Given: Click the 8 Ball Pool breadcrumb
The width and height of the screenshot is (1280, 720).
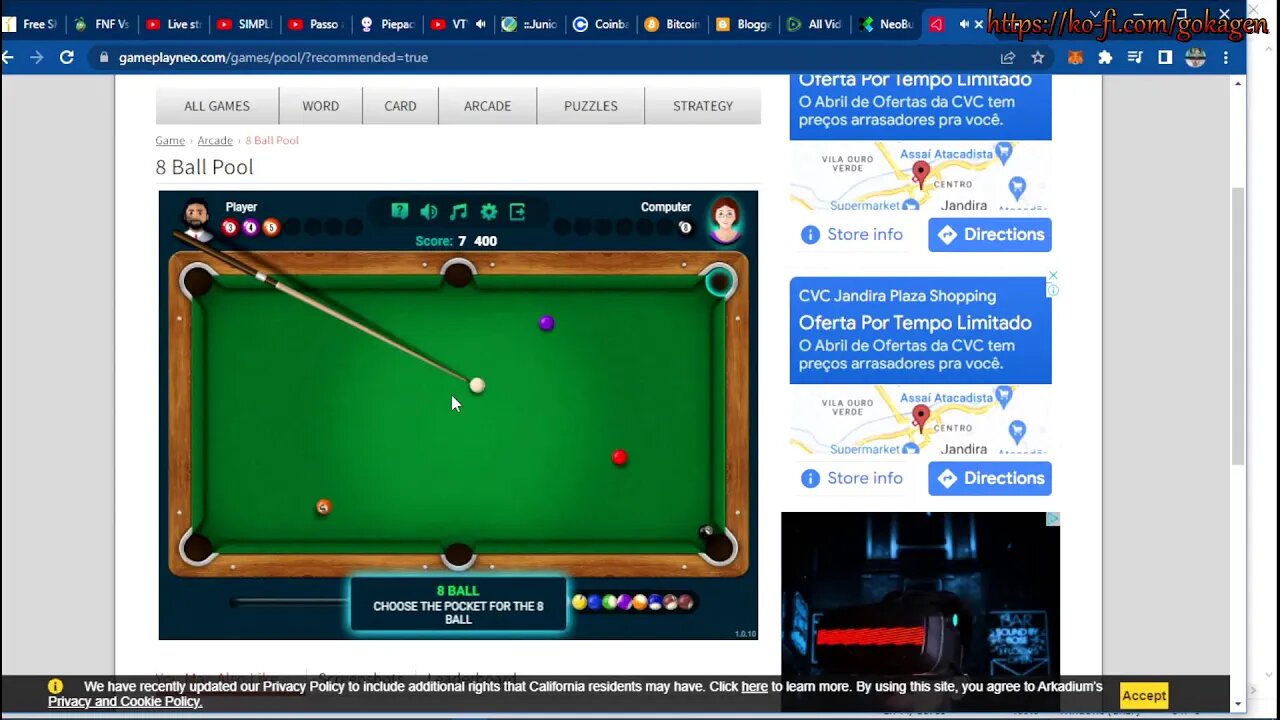Looking at the screenshot, I should coord(272,140).
